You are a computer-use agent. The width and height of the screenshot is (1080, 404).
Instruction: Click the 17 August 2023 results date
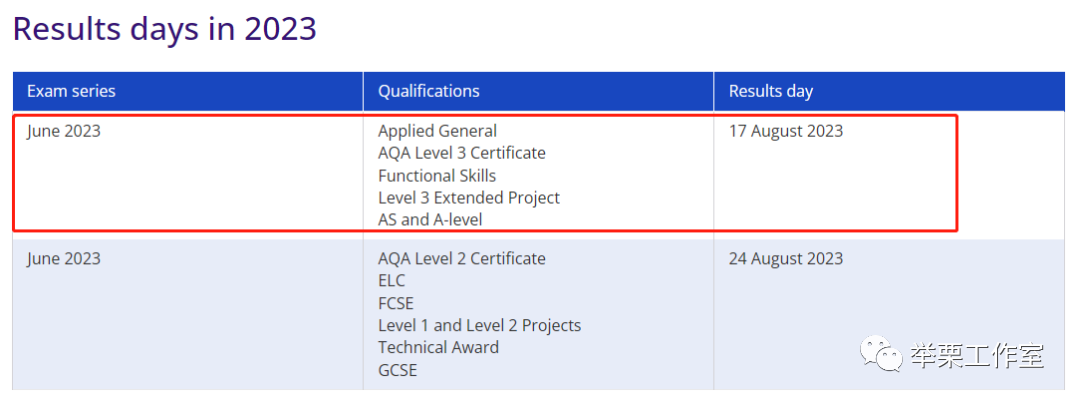tap(786, 131)
